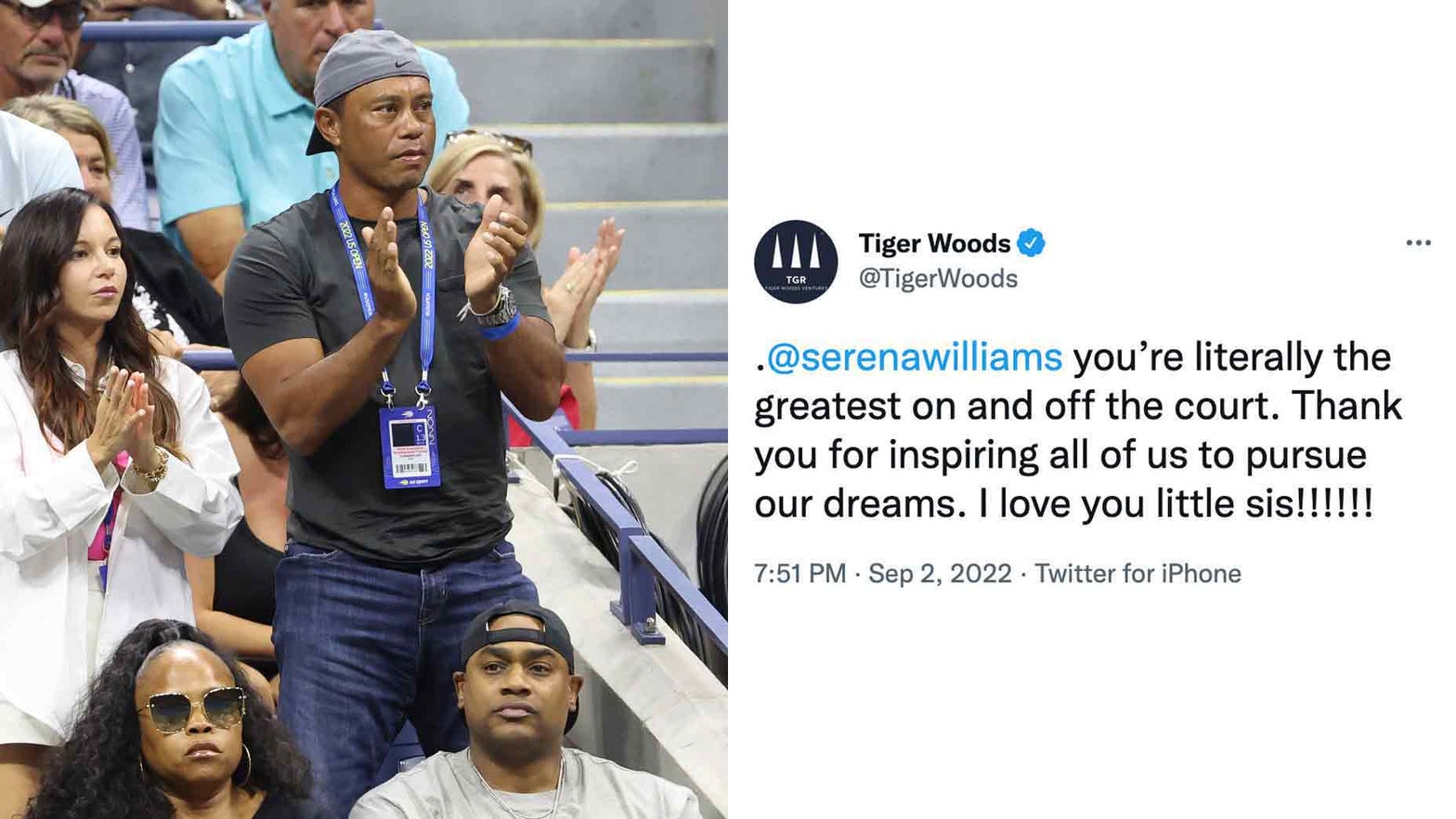Open the three-dot more options menu

[1418, 243]
